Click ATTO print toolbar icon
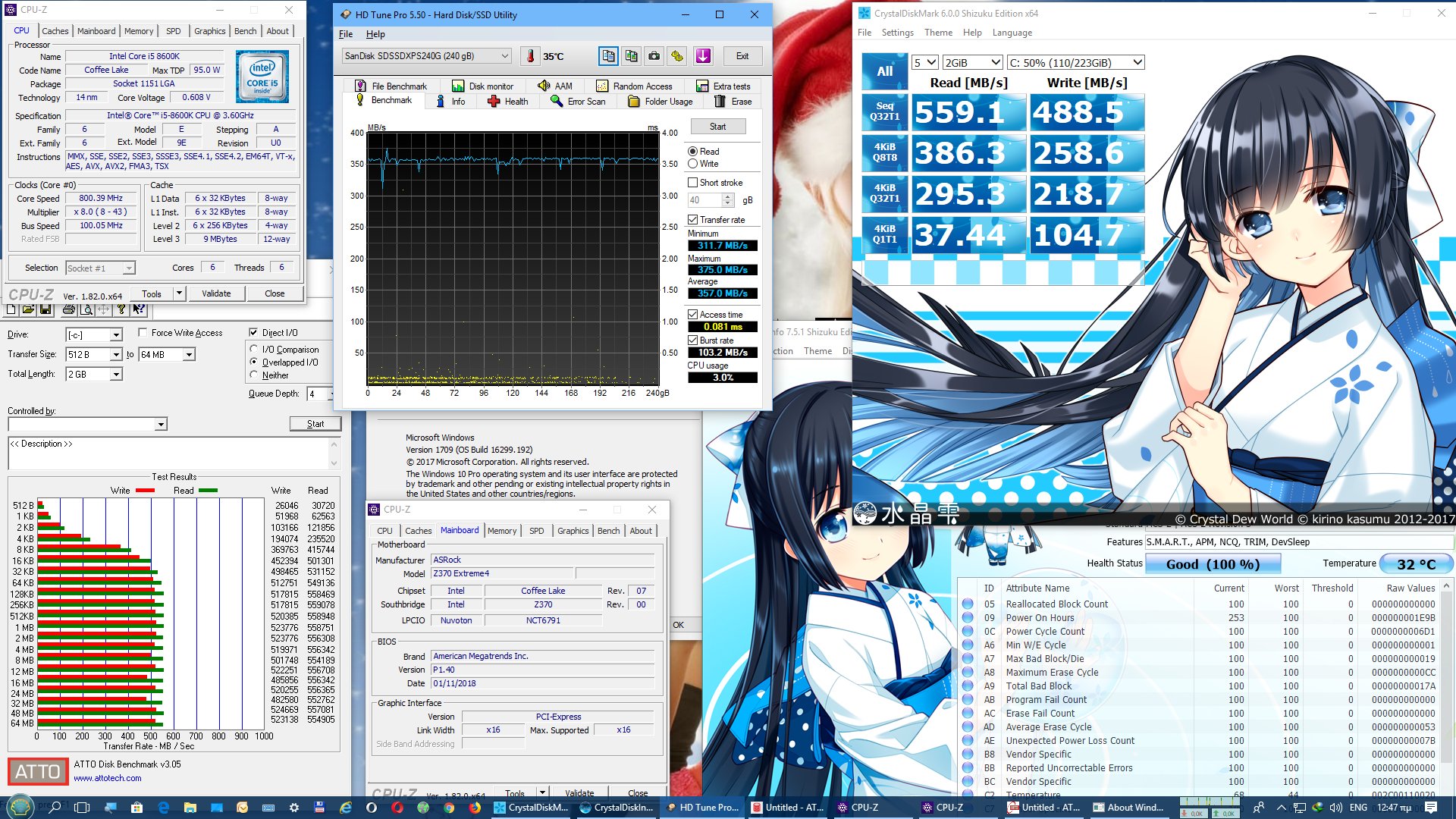 pos(69,309)
